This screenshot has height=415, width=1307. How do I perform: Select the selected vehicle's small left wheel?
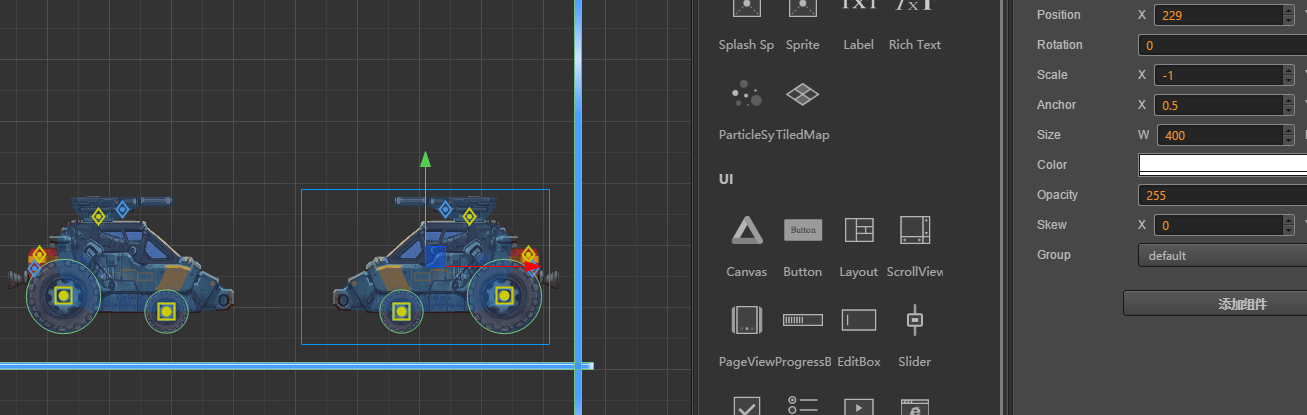pos(401,311)
